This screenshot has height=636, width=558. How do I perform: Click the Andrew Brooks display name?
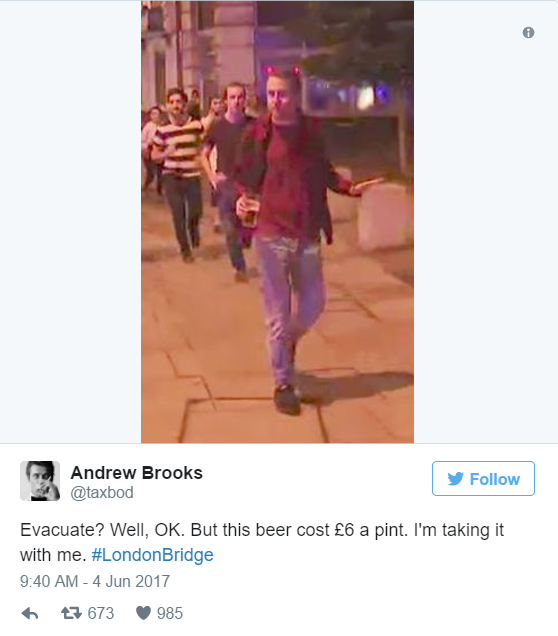[x=137, y=473]
